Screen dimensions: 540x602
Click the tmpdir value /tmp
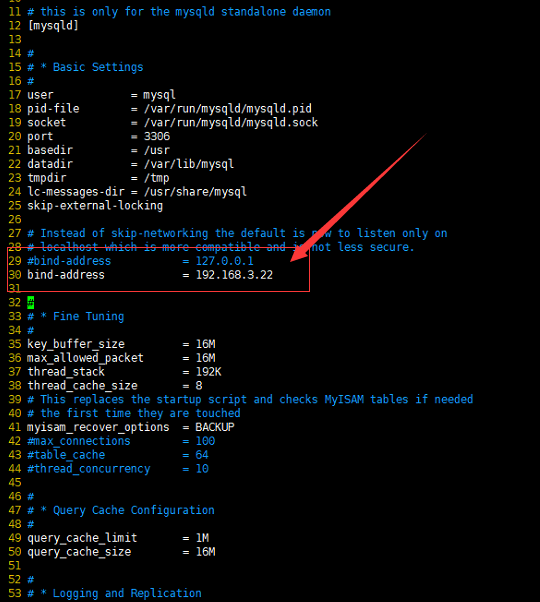tap(156, 178)
